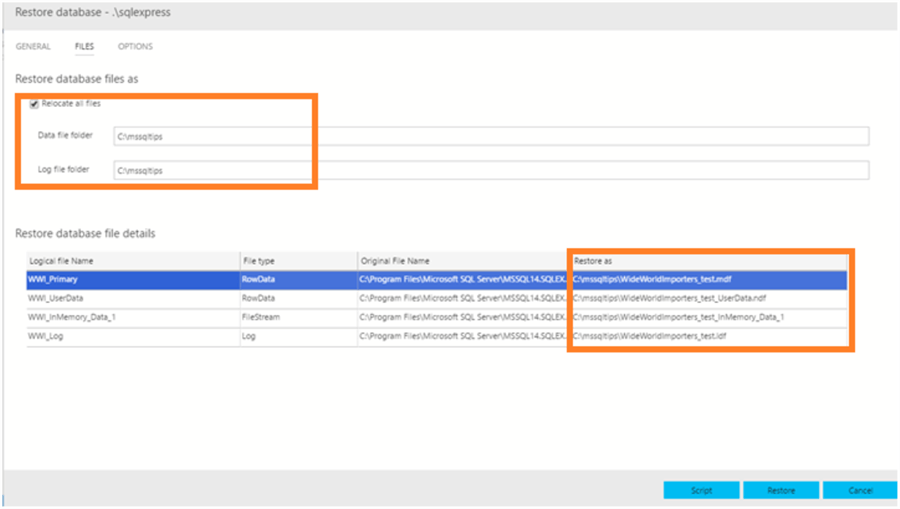Select the FILES tab

[x=84, y=46]
